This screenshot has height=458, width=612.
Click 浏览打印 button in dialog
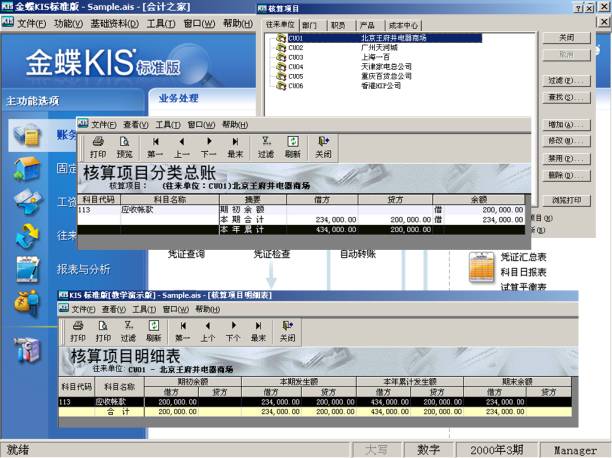click(566, 200)
